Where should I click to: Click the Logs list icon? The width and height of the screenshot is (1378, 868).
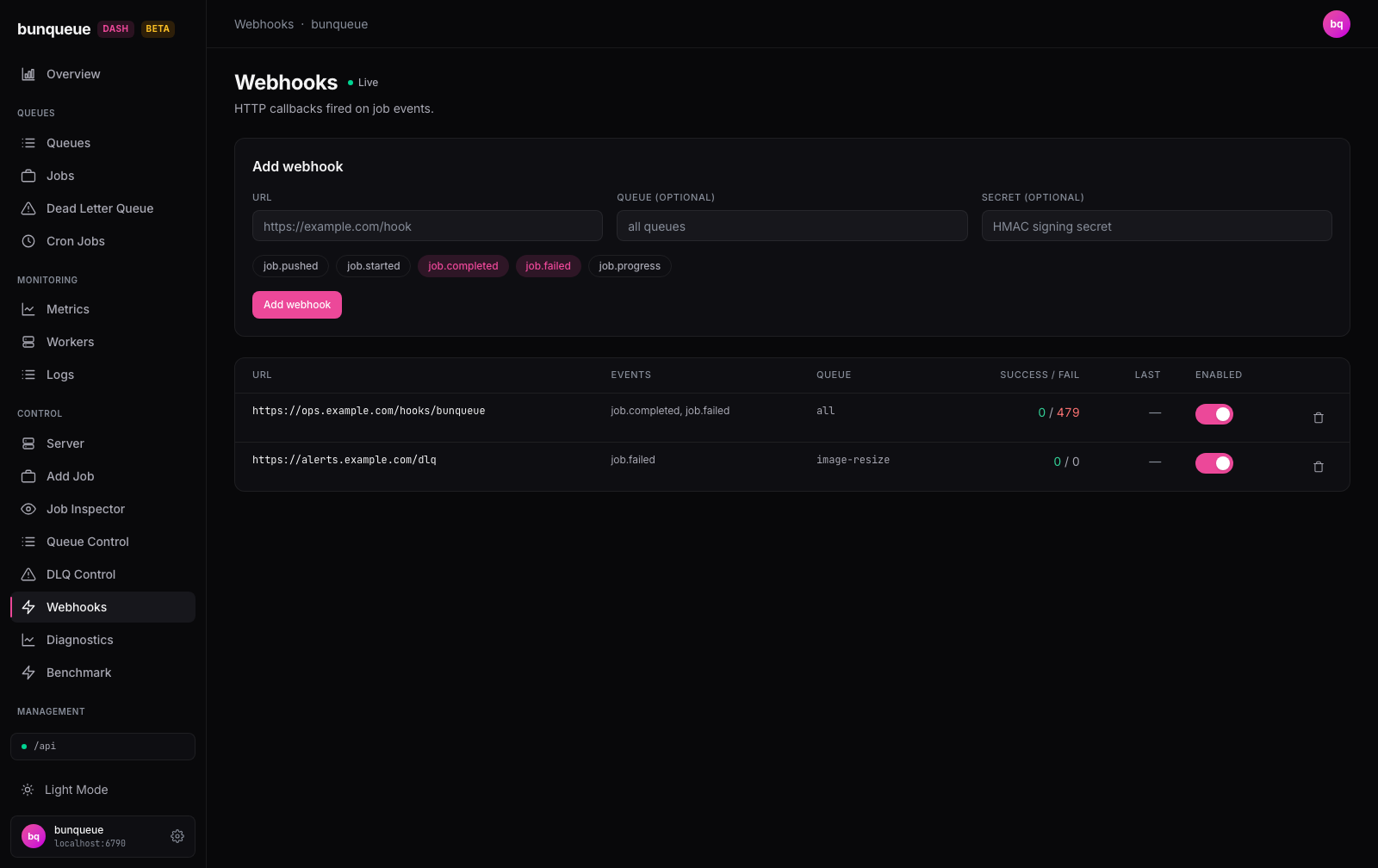(28, 375)
